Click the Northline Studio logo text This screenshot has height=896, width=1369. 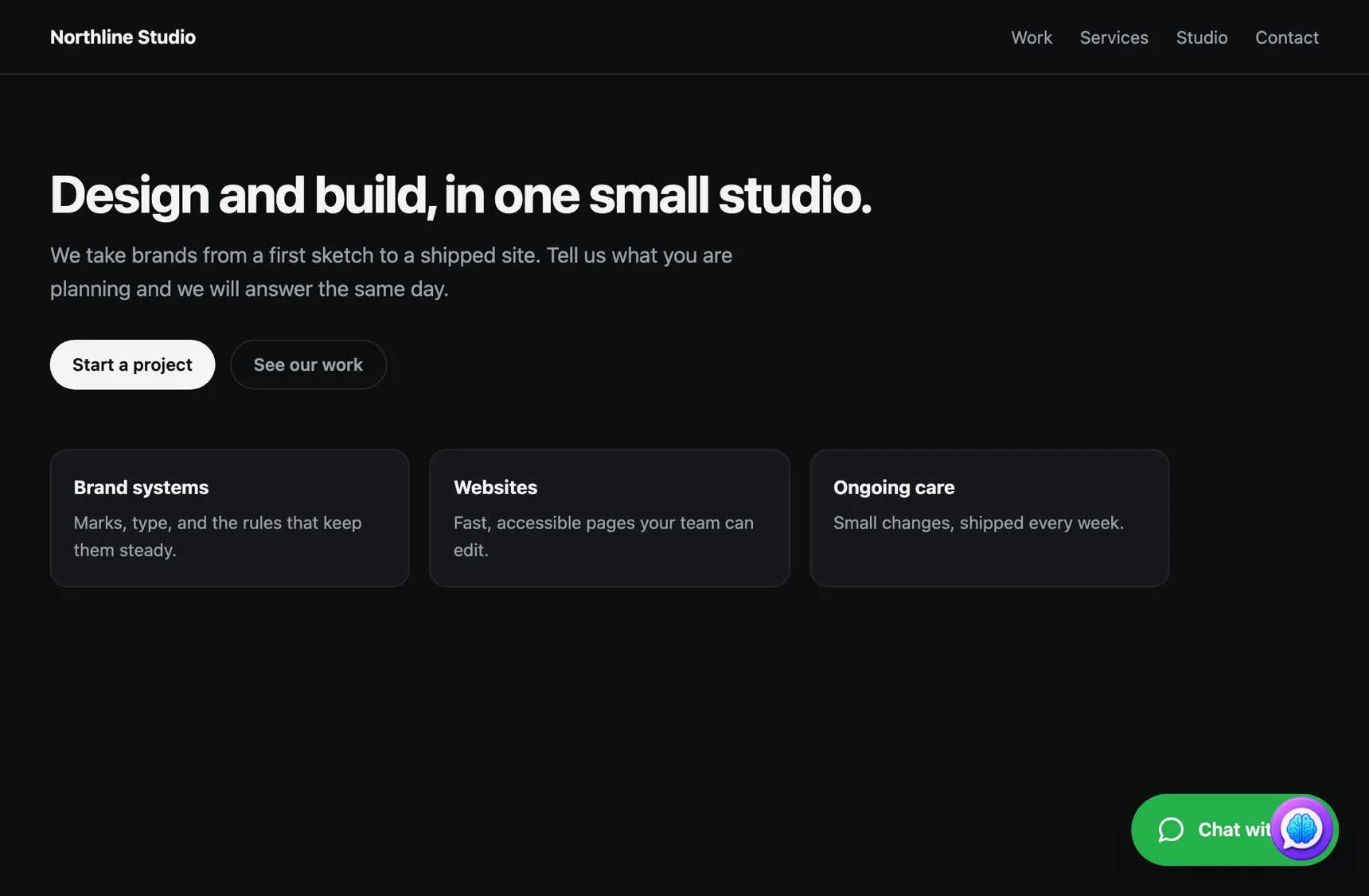(x=123, y=37)
